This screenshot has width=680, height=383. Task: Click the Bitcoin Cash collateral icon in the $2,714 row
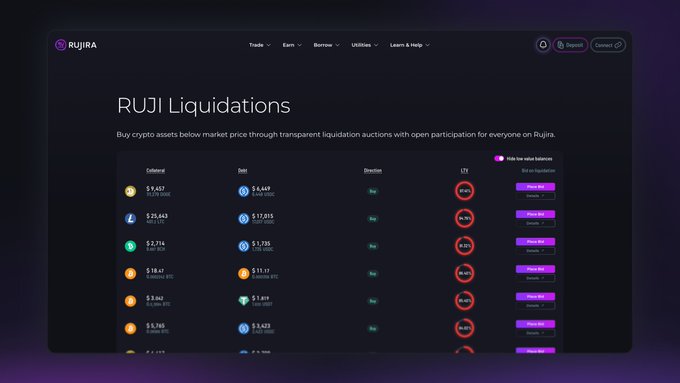130,246
